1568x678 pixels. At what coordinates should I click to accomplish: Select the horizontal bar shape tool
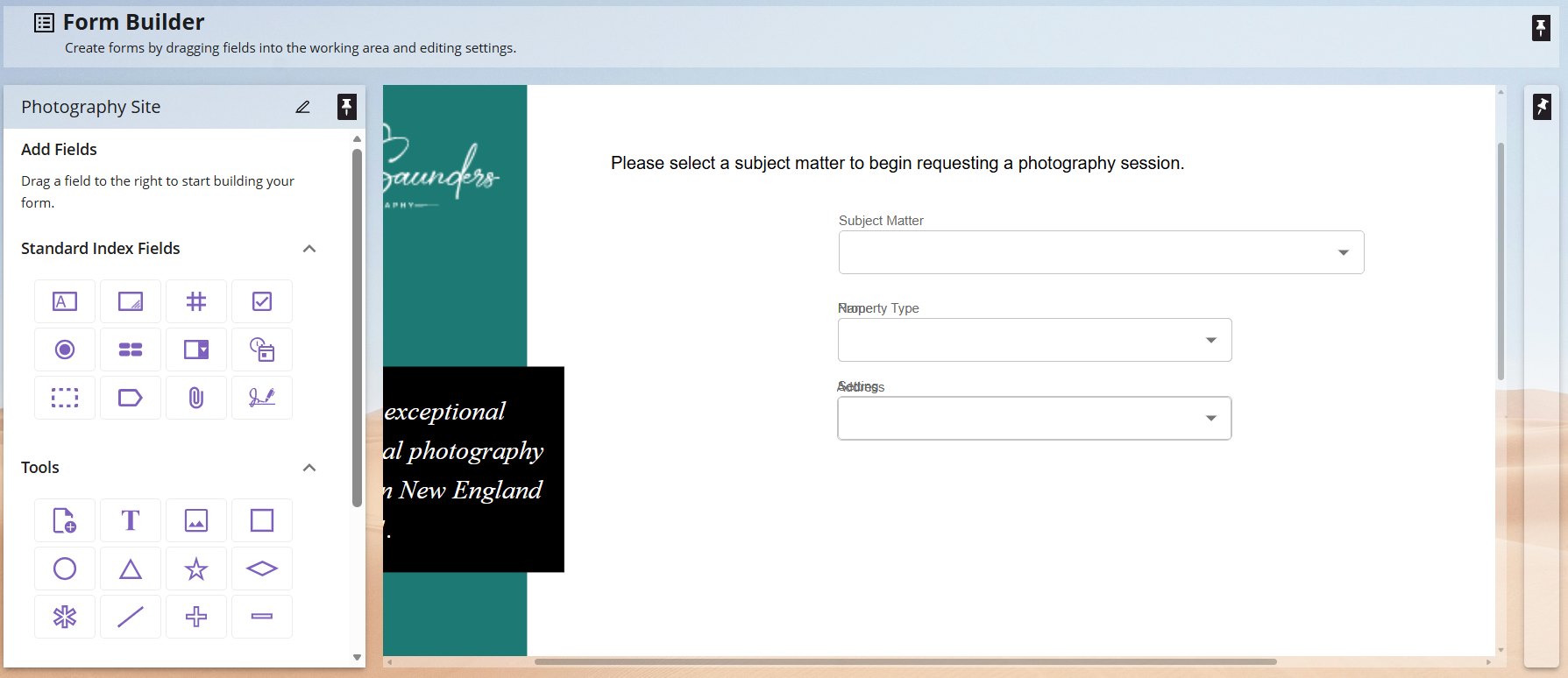pos(262,617)
